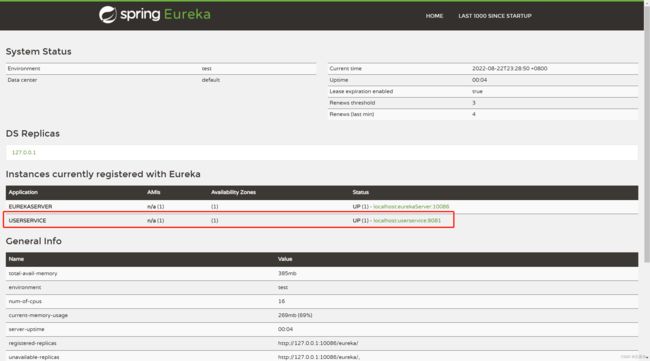Click the vertical page scrollbar
The width and height of the screenshot is (650, 361).
[647, 133]
